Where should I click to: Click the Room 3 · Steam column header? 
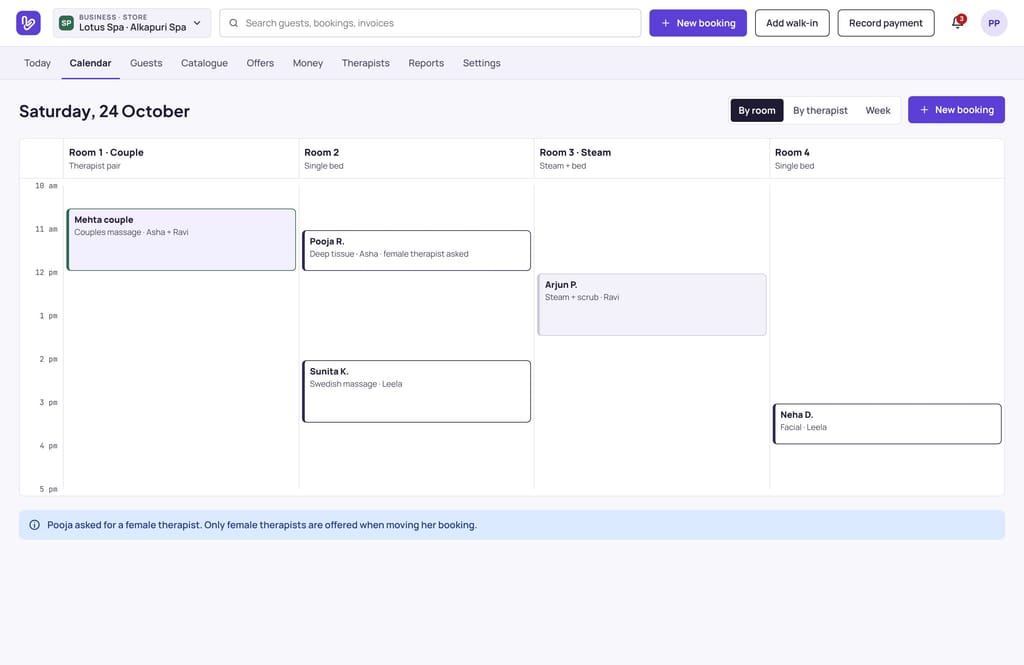coord(652,158)
